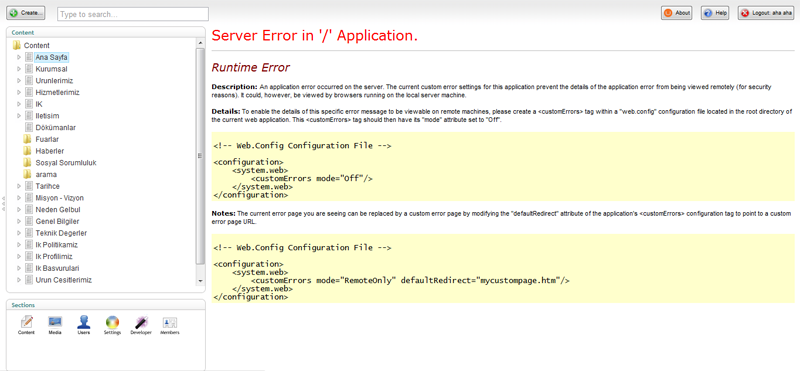
Task: Open the arama folder
Action: tap(46, 175)
